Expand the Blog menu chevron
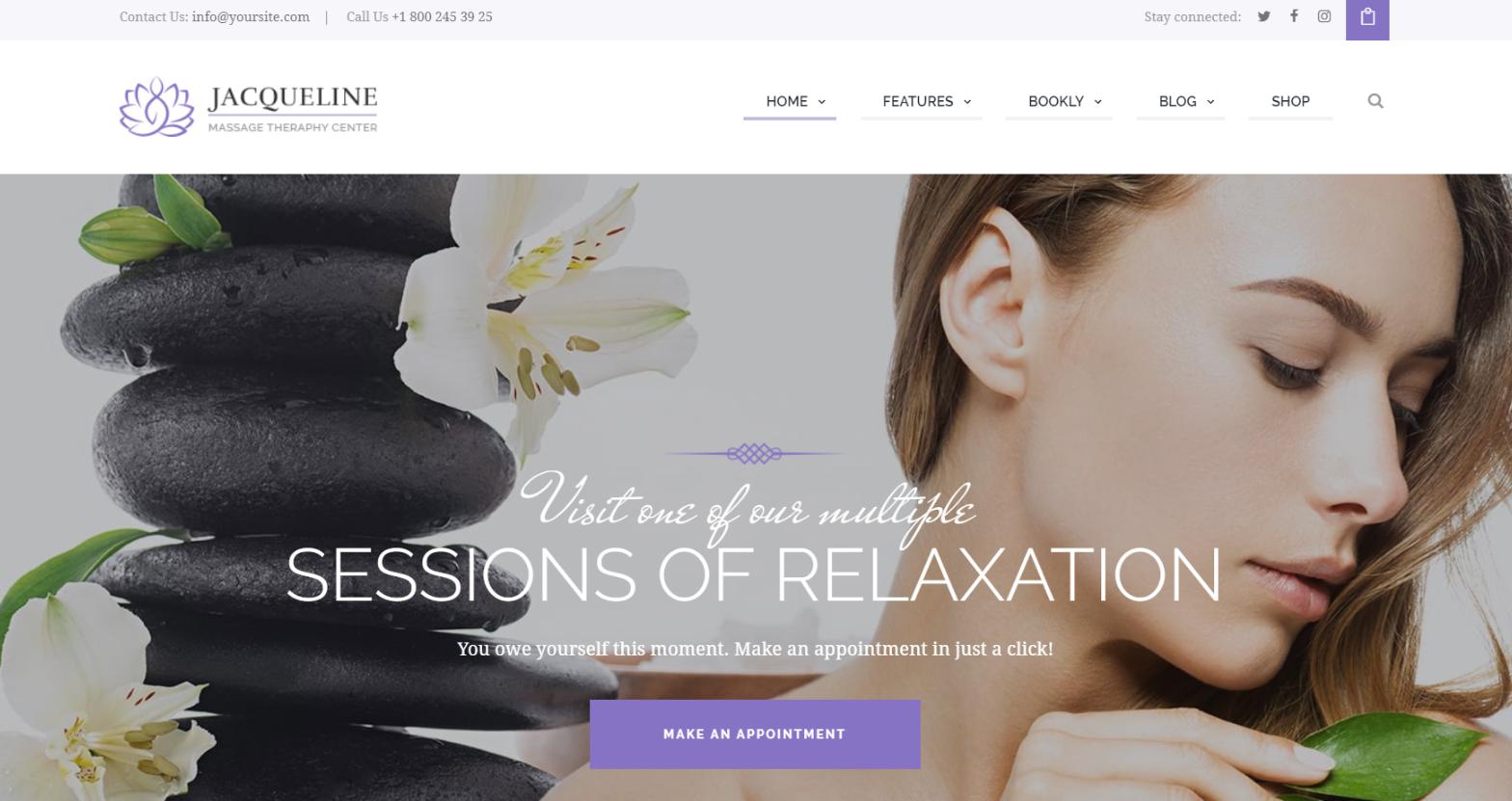This screenshot has width=1512, height=801. 1210,102
